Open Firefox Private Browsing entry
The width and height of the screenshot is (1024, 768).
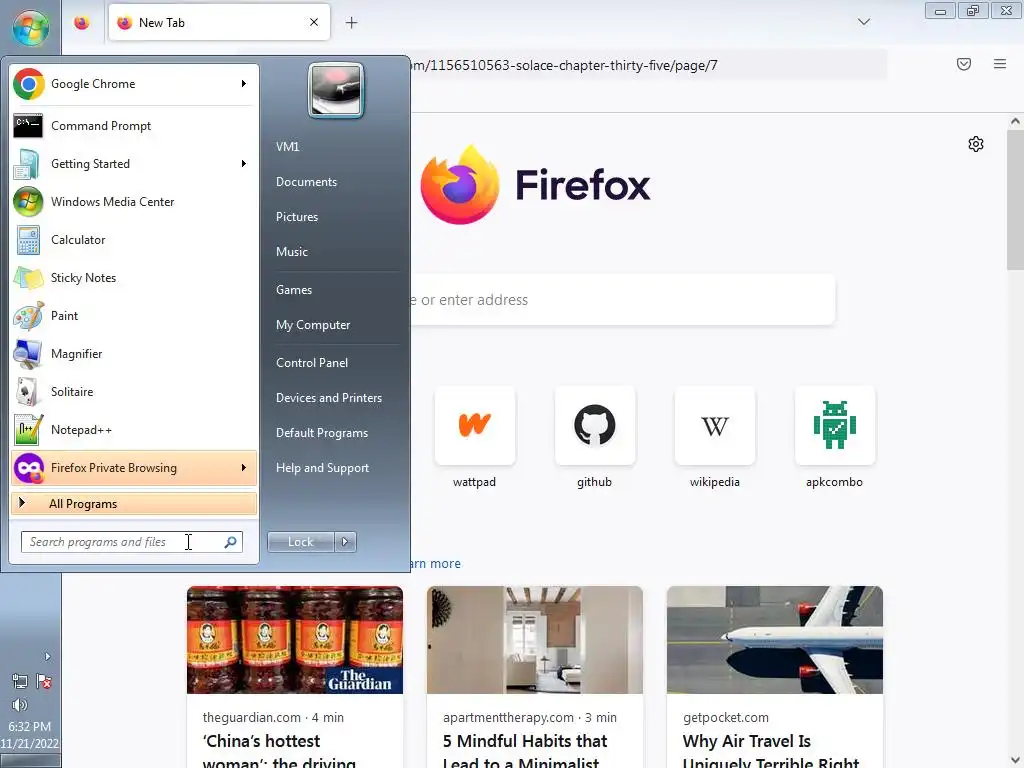click(x=133, y=468)
